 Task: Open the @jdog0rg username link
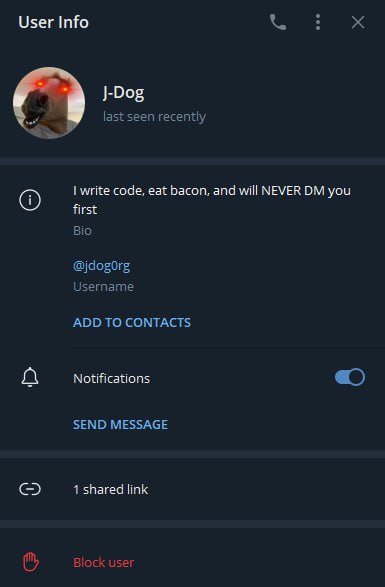point(101,266)
